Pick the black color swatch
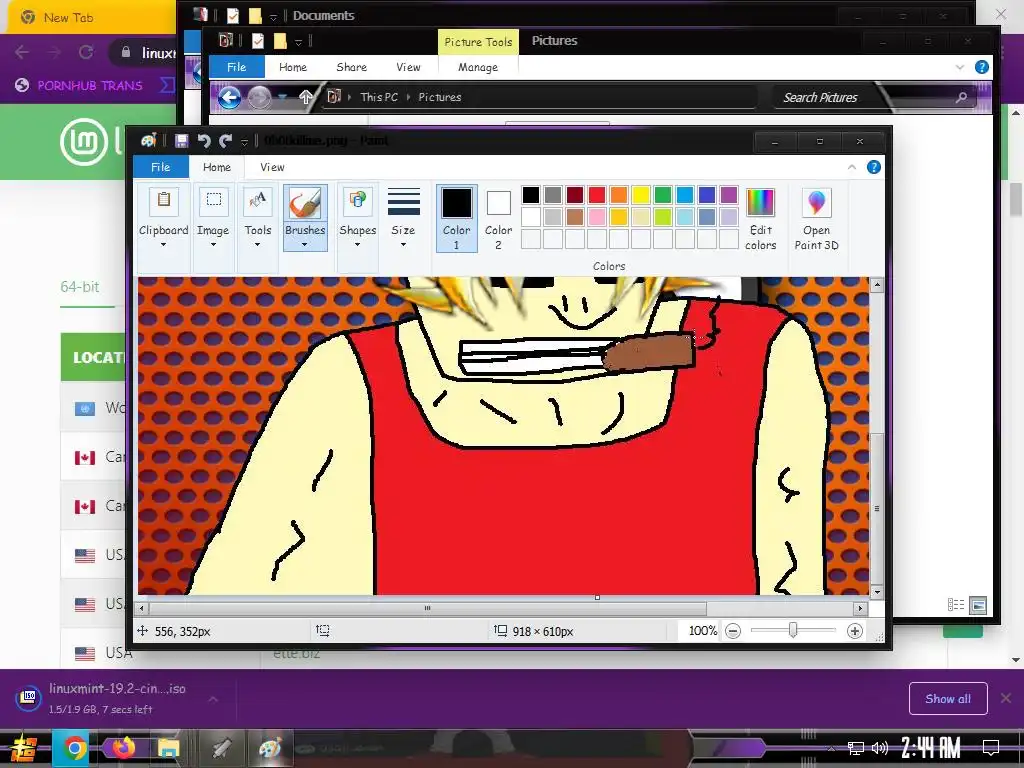 point(531,195)
